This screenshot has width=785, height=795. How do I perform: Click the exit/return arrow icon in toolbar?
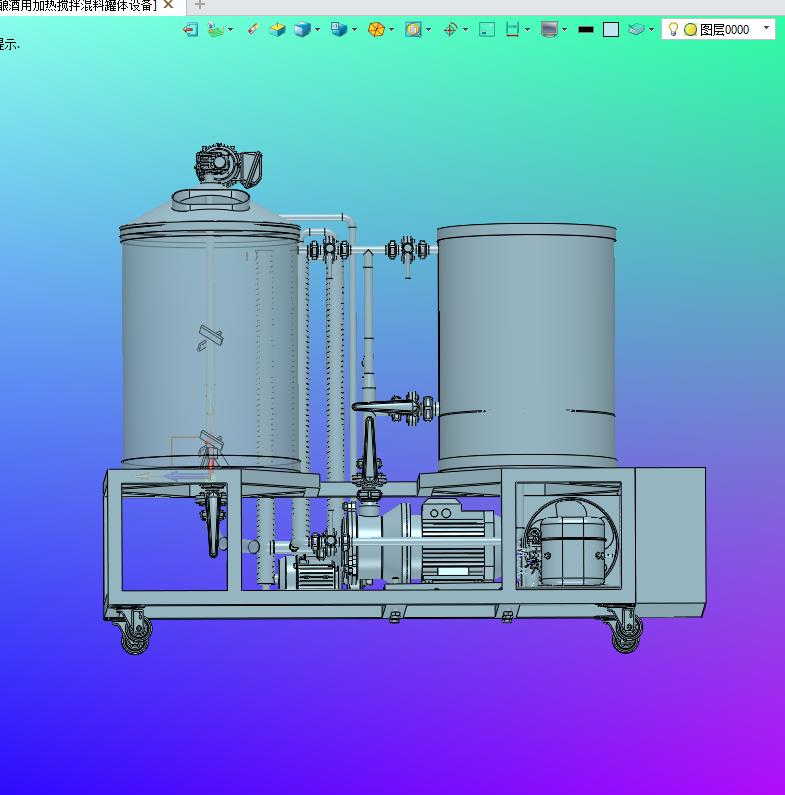click(x=190, y=30)
